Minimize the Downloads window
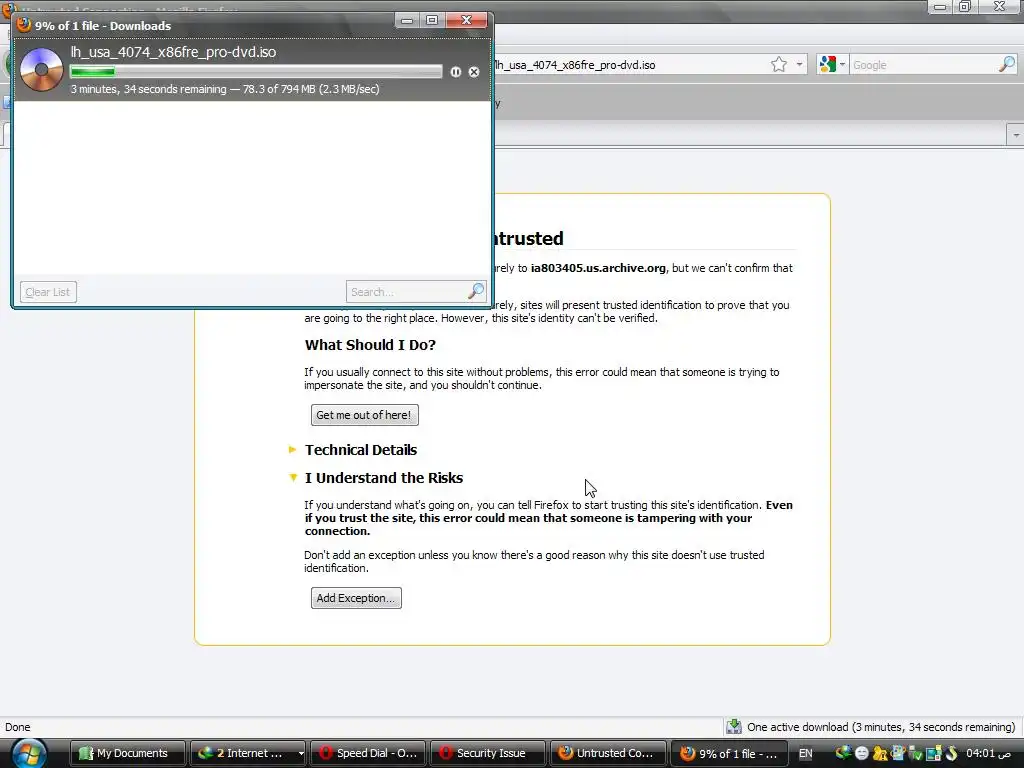The image size is (1024, 768). point(407,20)
